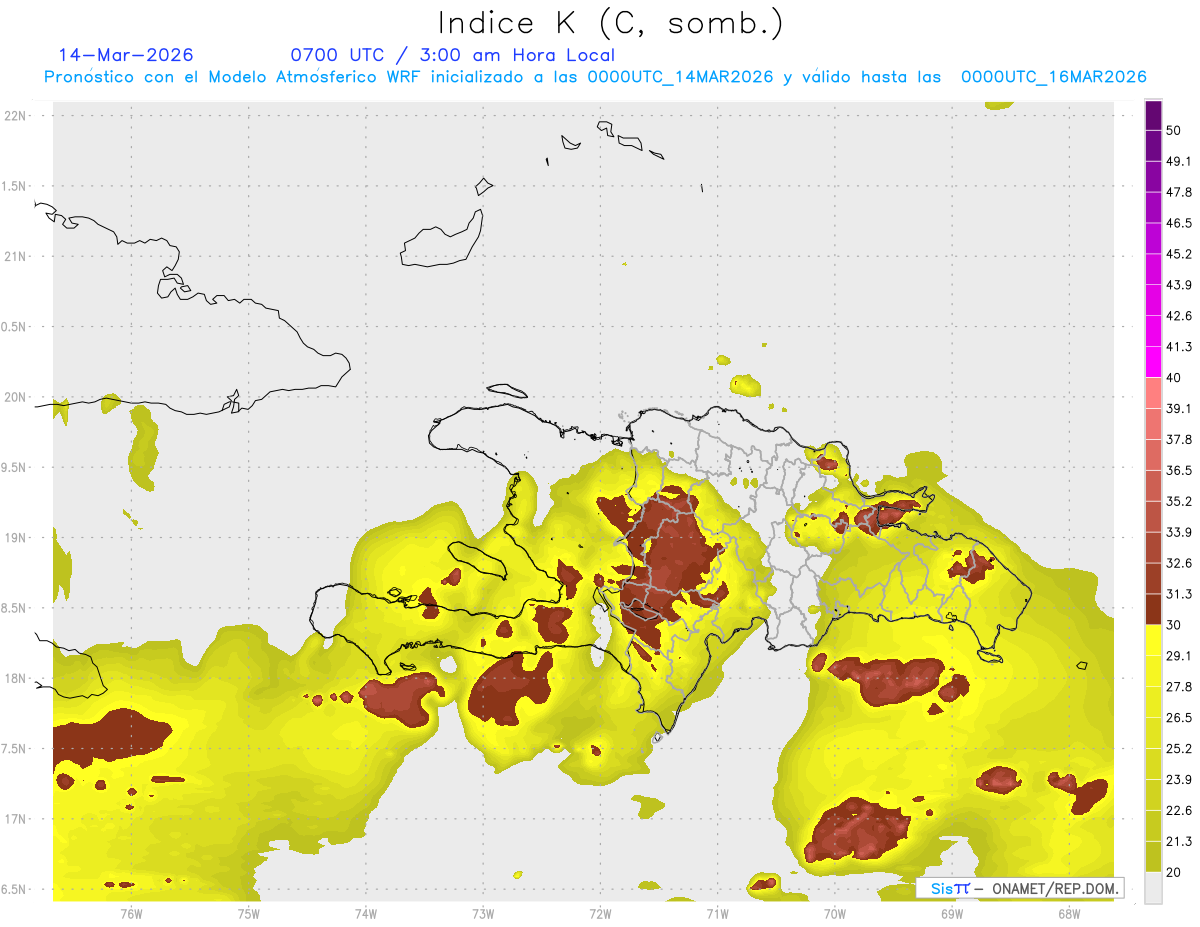Screen dimensions: 1200x927
Task: Click the 18N latitude label
Action: pos(15,678)
